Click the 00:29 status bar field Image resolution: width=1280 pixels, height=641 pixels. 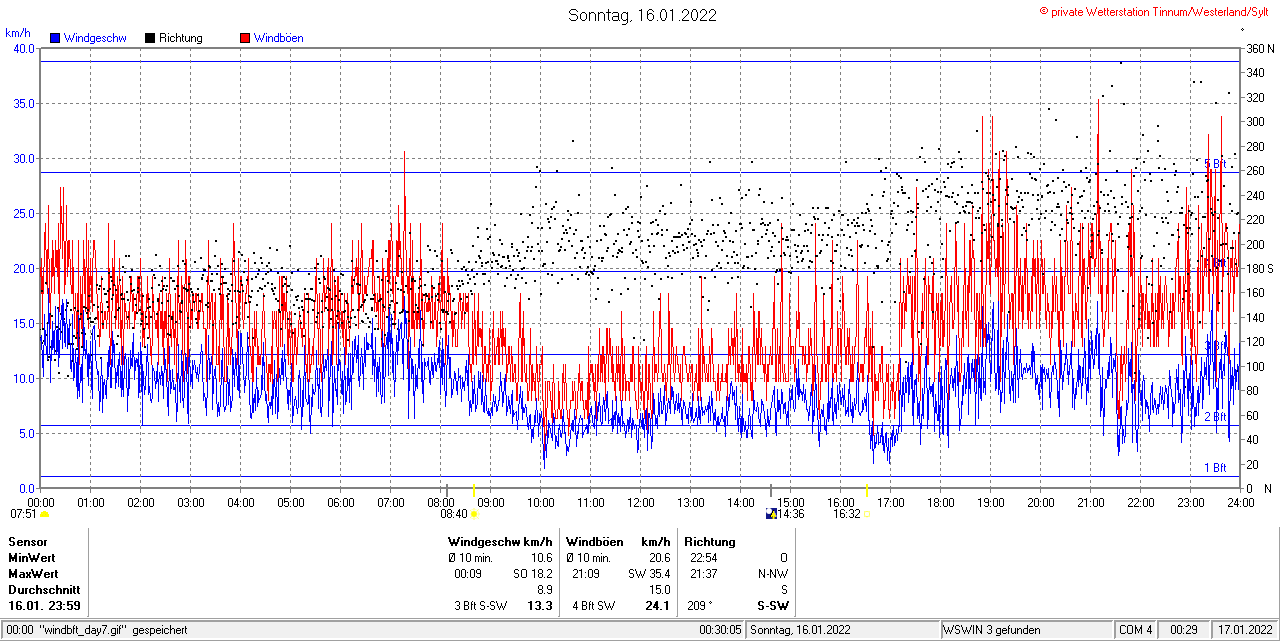pyautogui.click(x=1184, y=630)
